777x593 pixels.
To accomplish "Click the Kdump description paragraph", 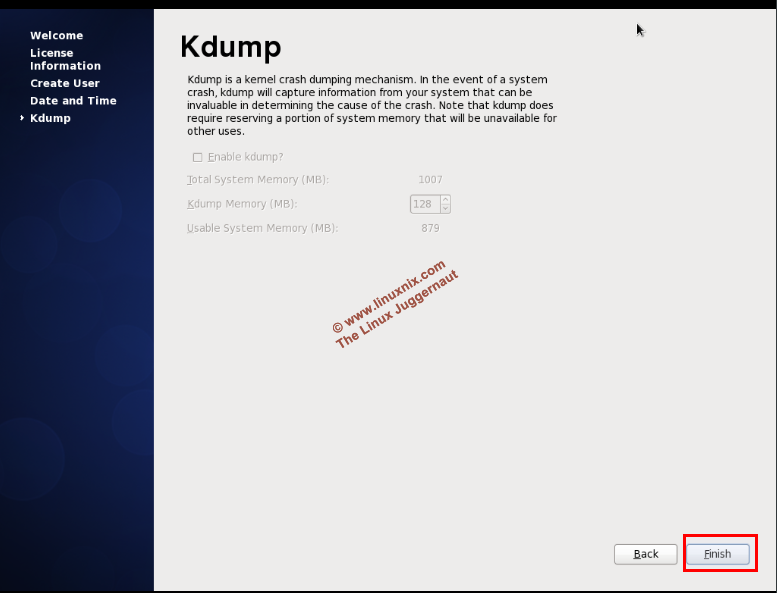I will [370, 105].
